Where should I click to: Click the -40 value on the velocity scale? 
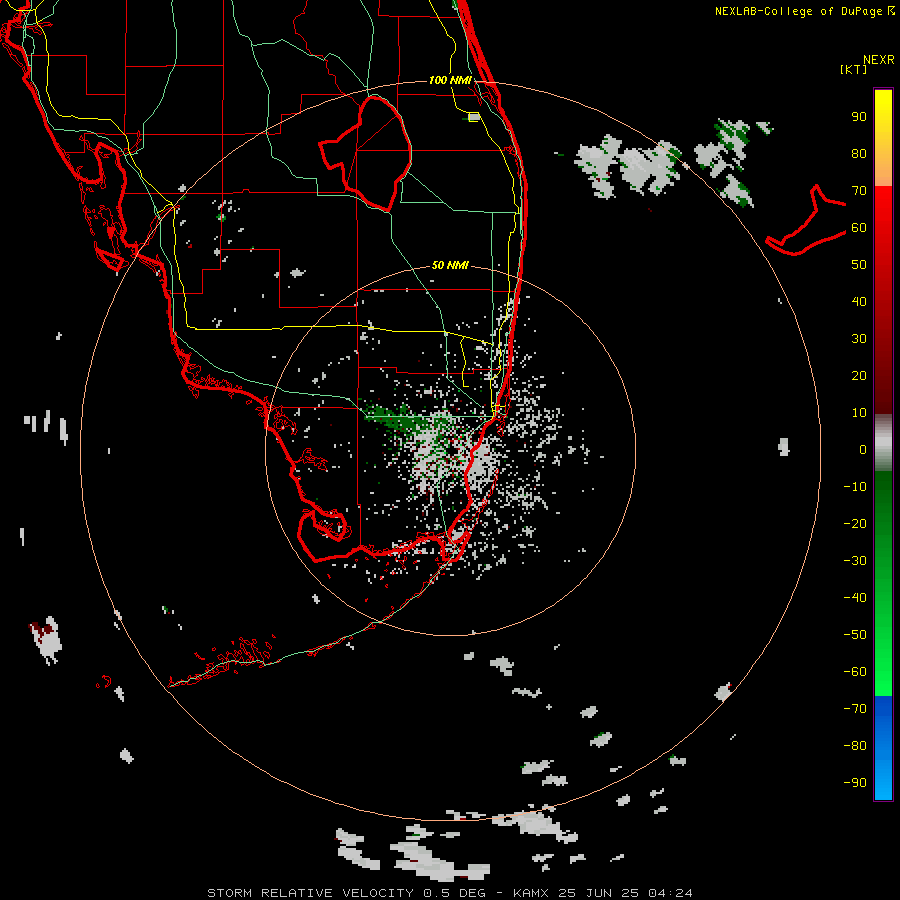tap(855, 598)
